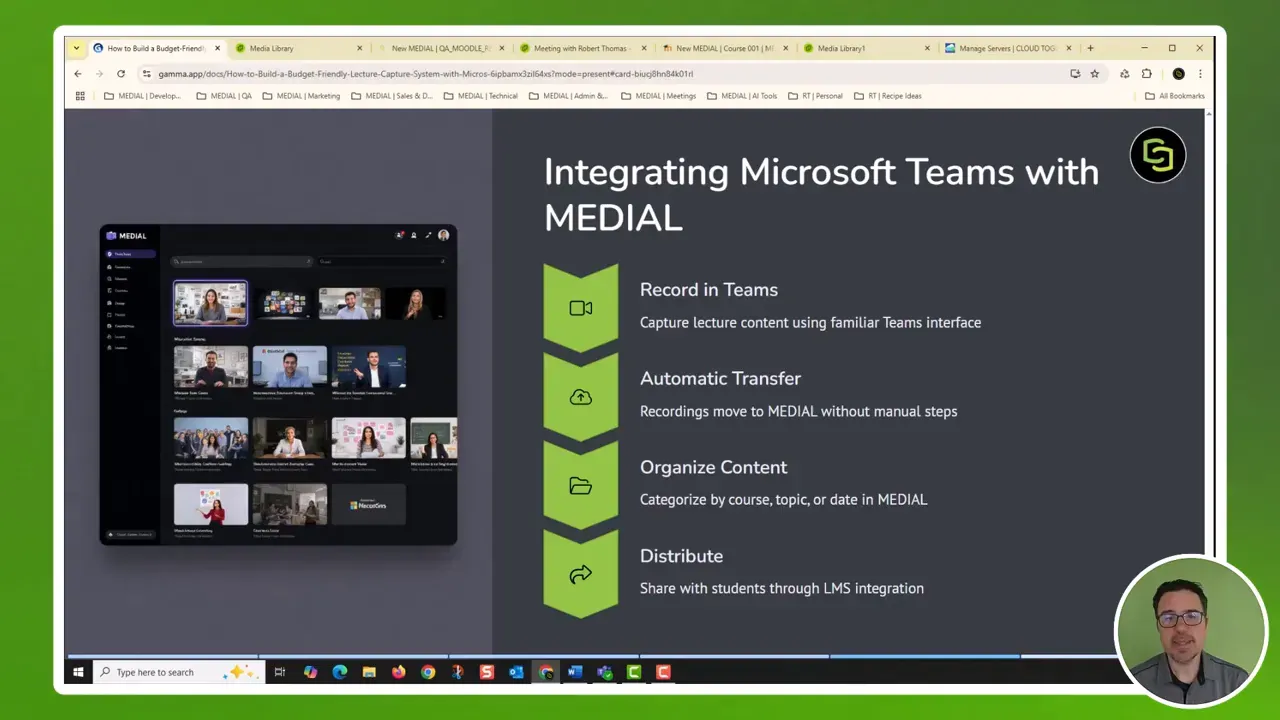
Task: Launch Microsoft Copilot from the taskbar
Action: pyautogui.click(x=310, y=672)
